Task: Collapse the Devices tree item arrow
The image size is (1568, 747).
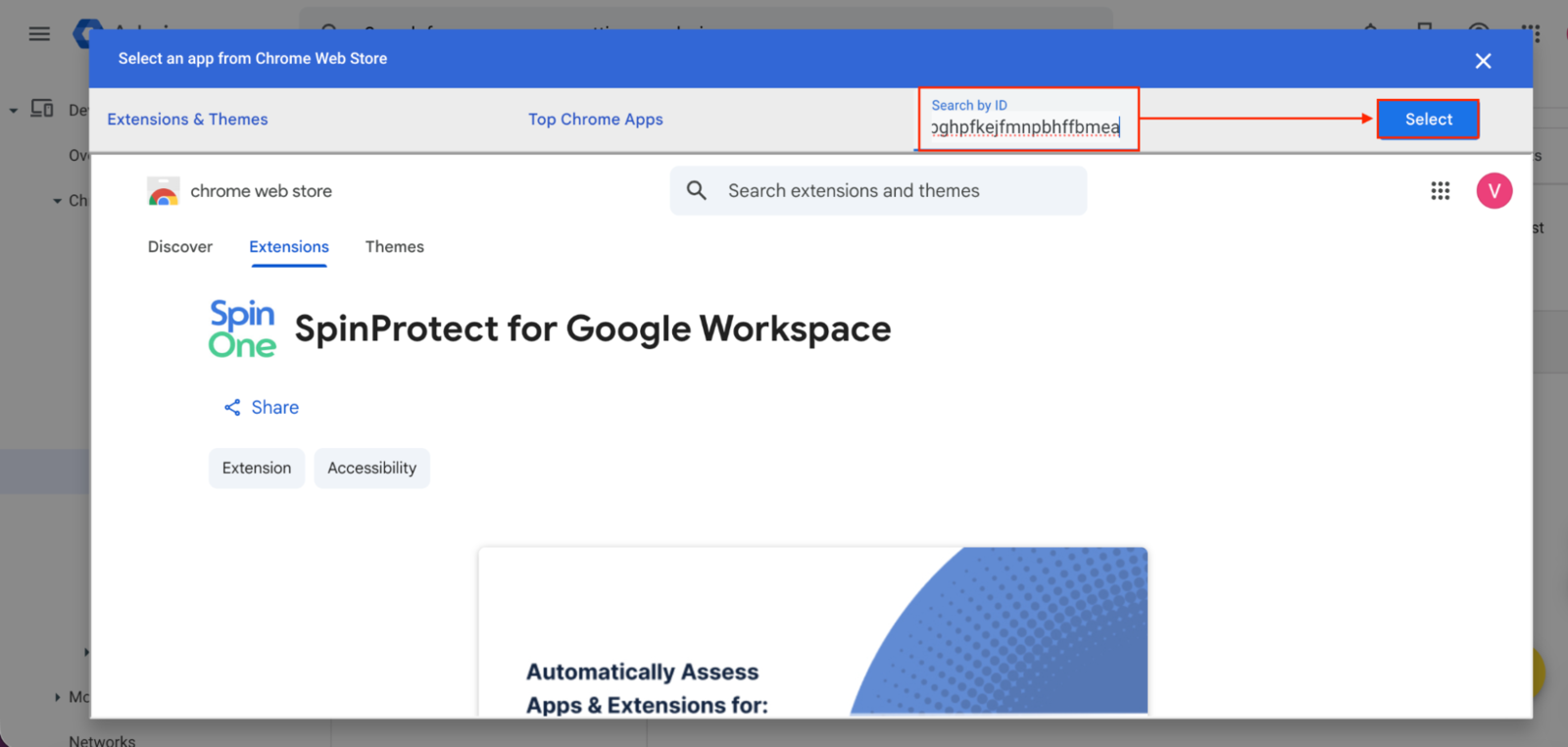Action: click(x=14, y=110)
